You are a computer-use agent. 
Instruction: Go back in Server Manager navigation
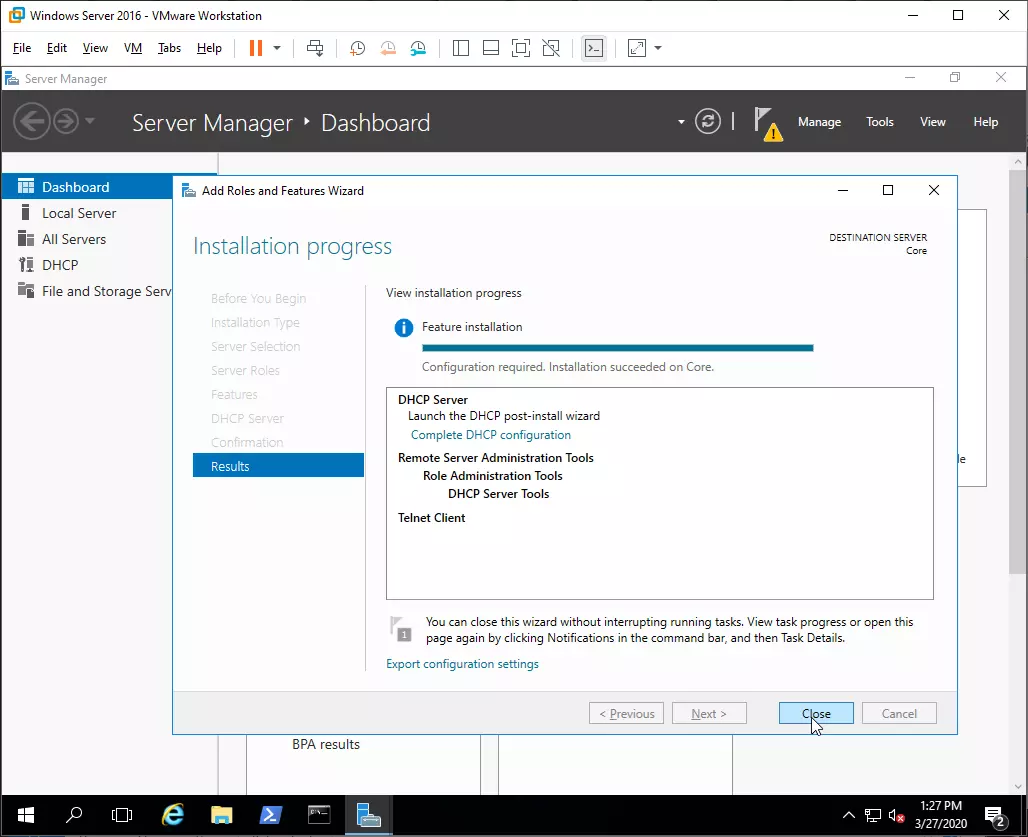pyautogui.click(x=31, y=121)
